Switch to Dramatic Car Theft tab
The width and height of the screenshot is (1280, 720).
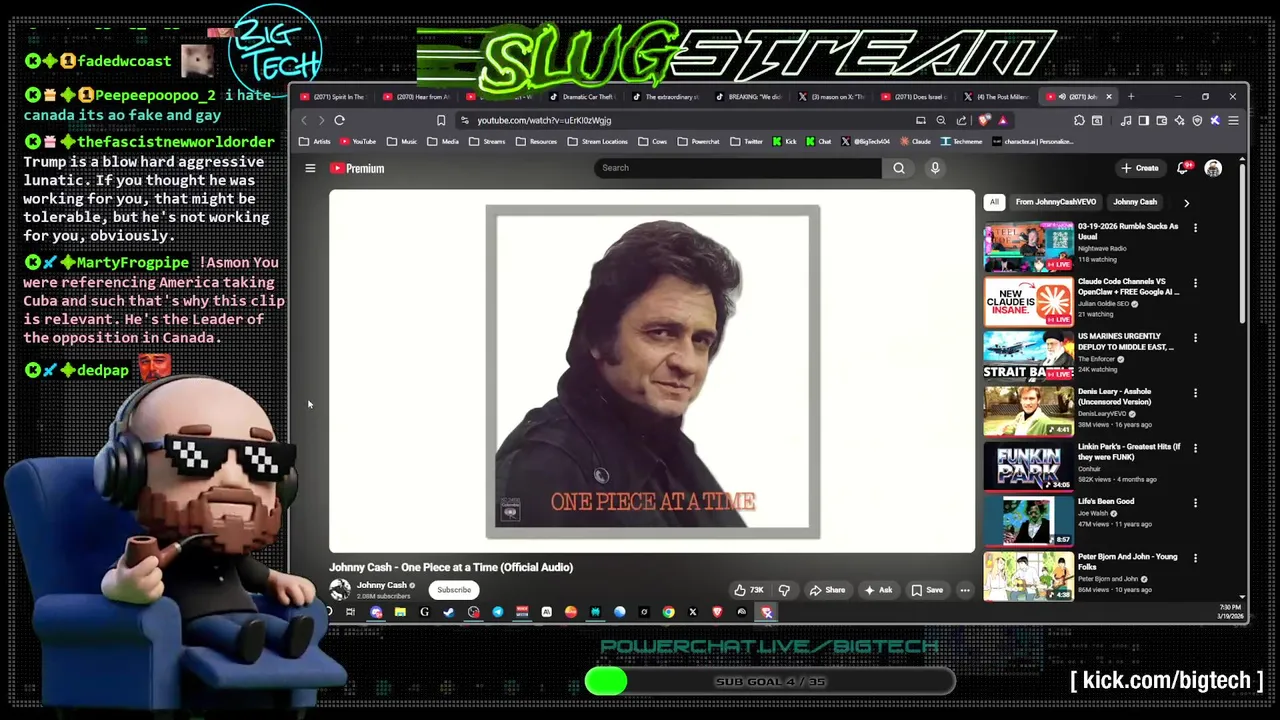pos(581,97)
